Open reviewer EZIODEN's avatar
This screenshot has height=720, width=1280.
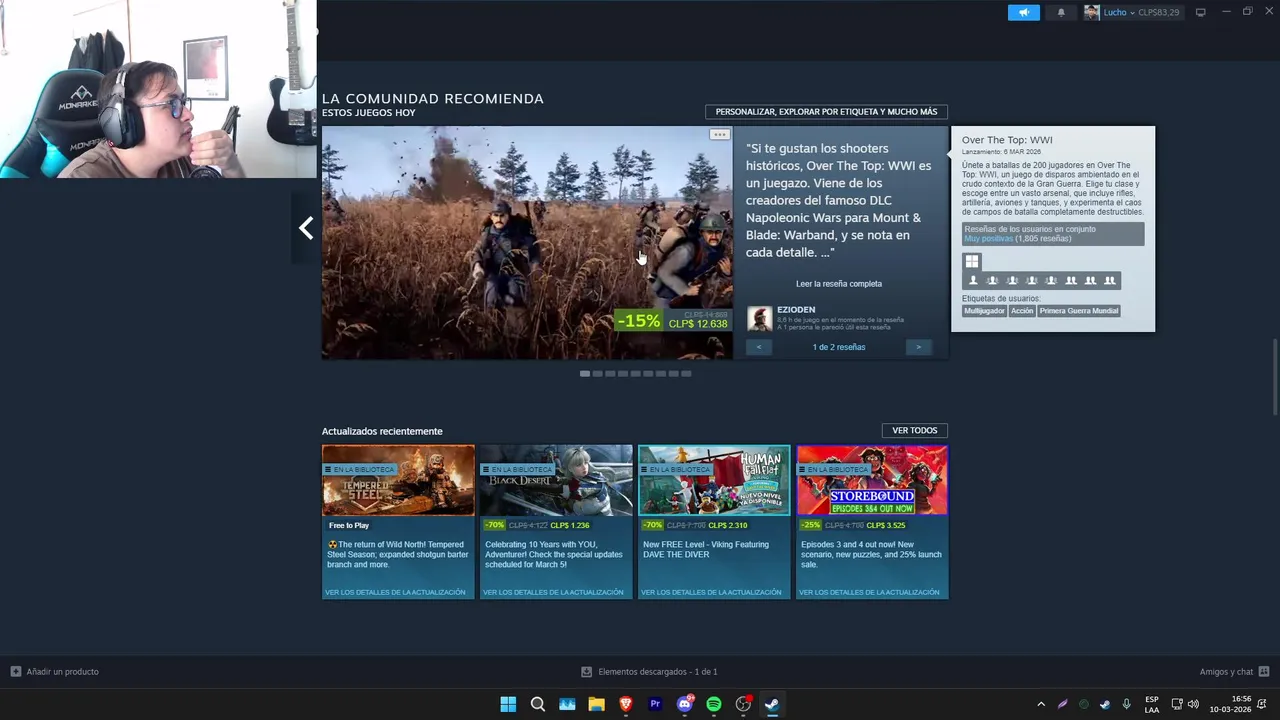pyautogui.click(x=759, y=318)
